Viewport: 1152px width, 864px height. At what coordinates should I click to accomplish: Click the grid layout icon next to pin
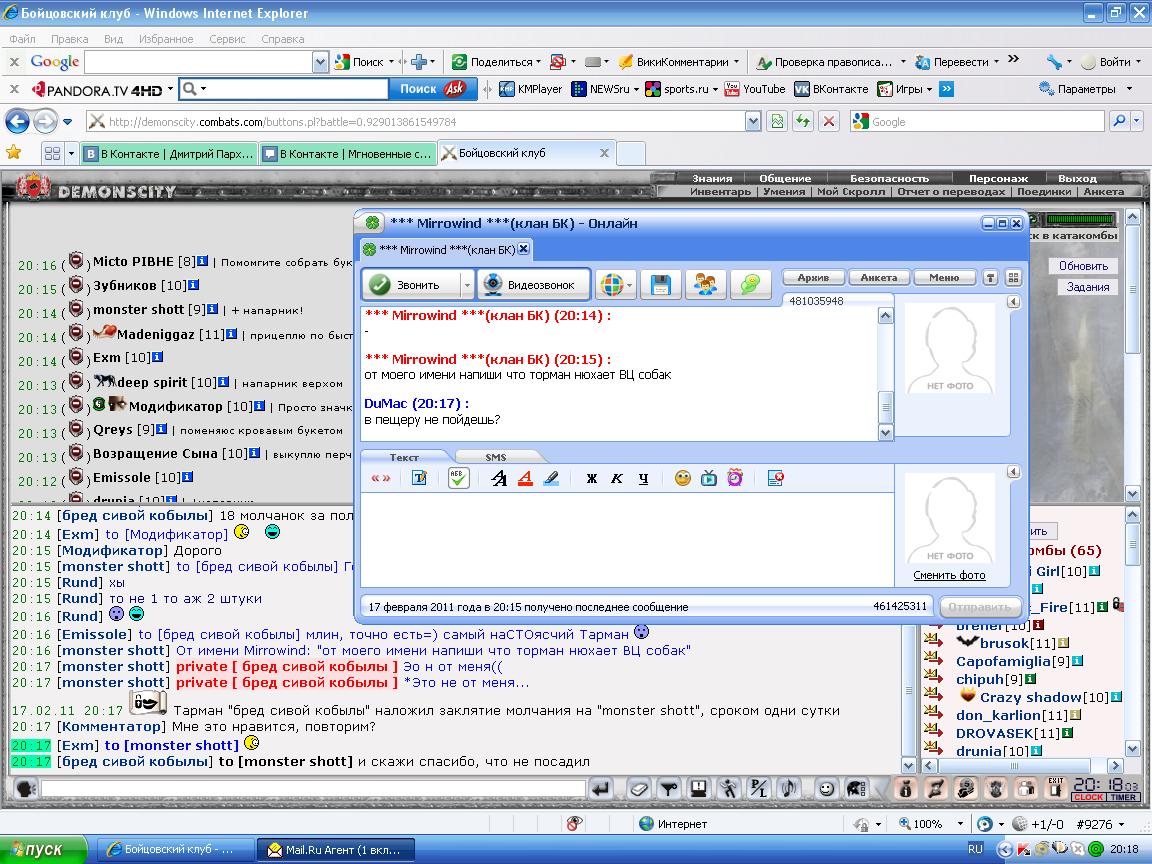pos(1013,277)
